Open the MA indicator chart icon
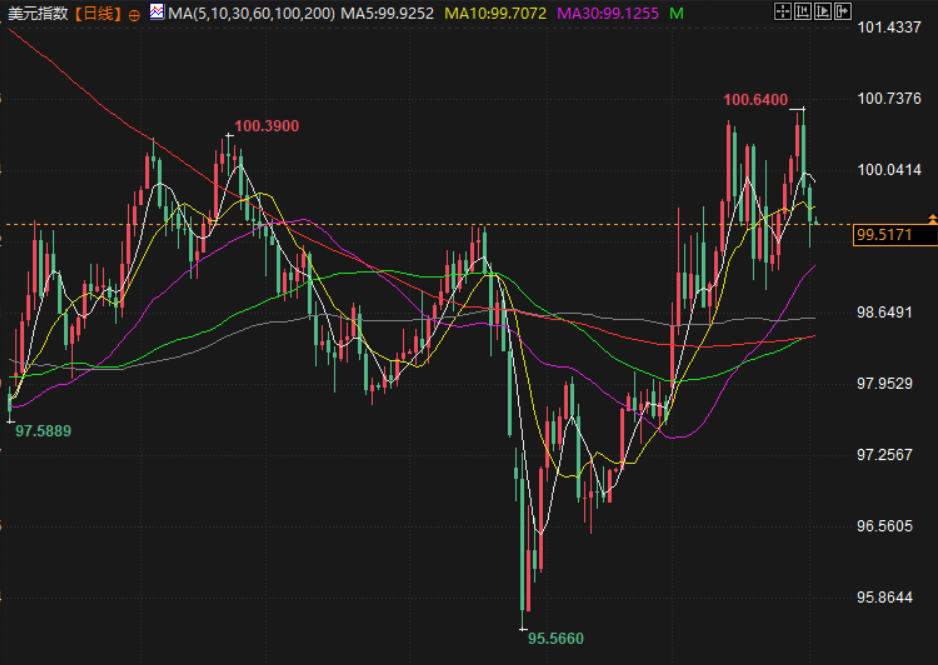 click(x=157, y=11)
